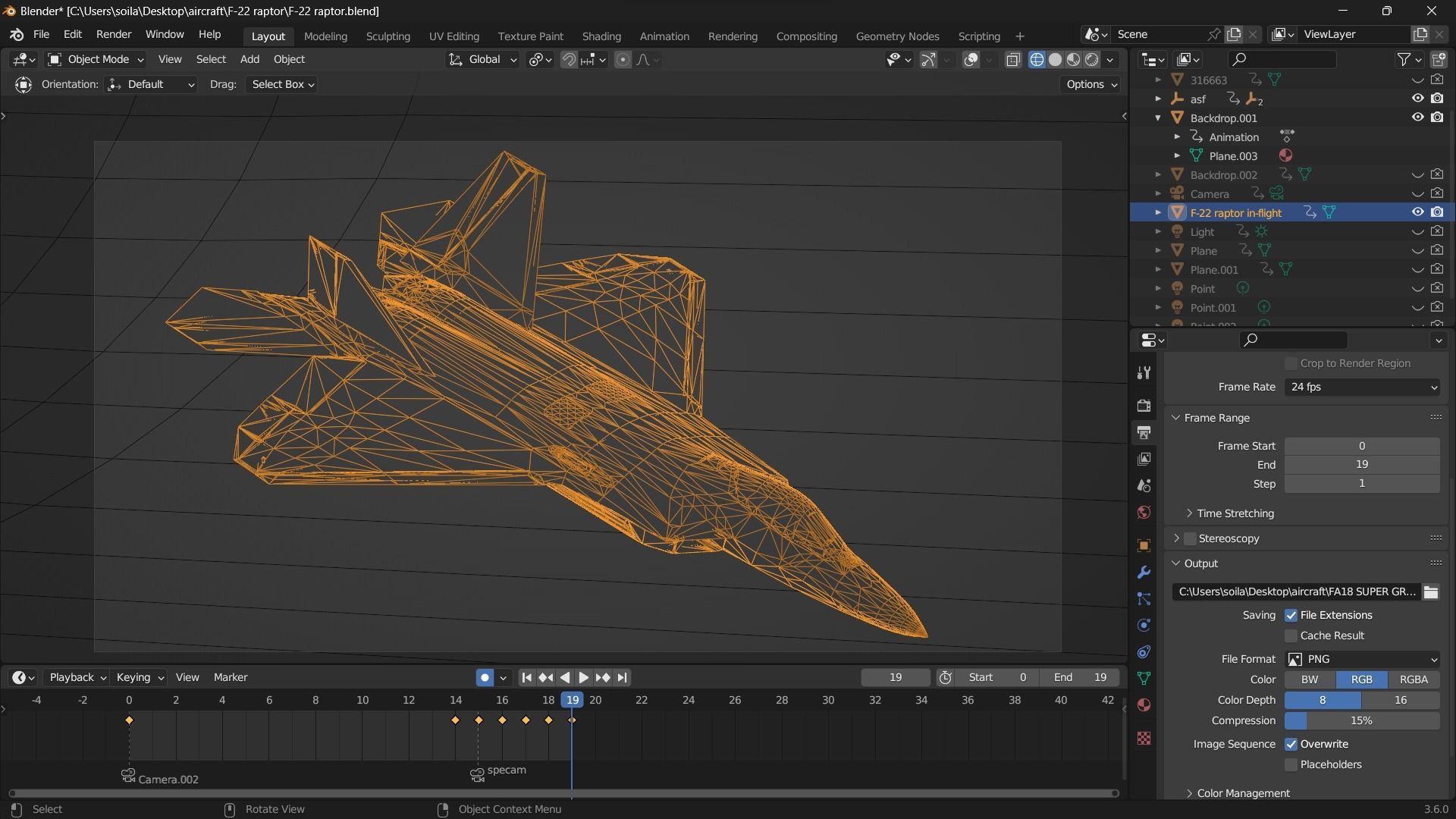Open the Output properties tab
The width and height of the screenshot is (1456, 819).
[x=1144, y=432]
